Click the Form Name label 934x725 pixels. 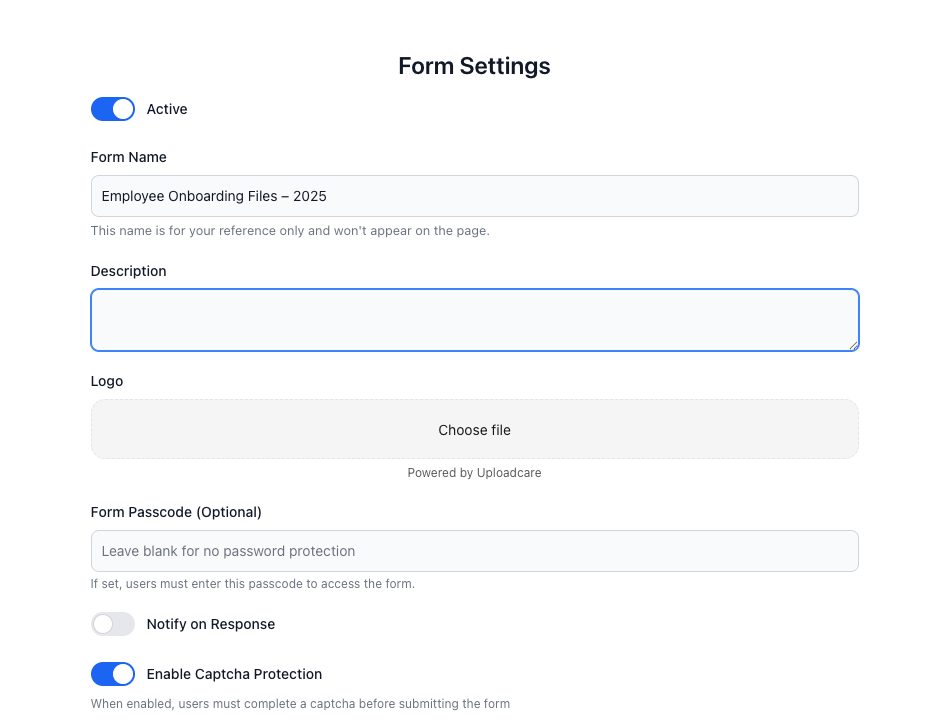(129, 157)
